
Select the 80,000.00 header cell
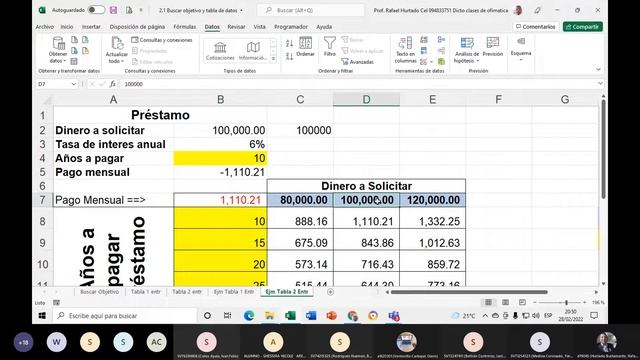[x=300, y=200]
